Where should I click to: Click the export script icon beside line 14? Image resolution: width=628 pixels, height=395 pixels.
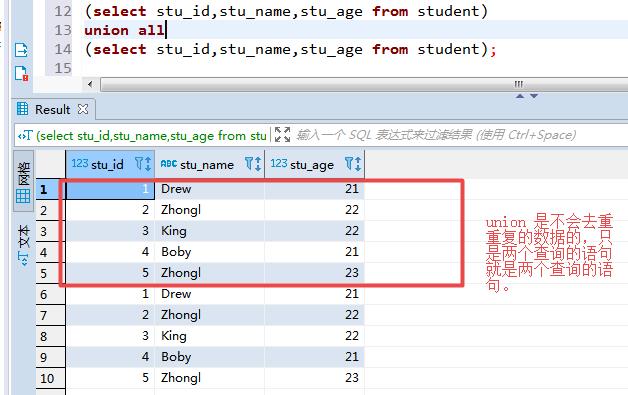(x=21, y=50)
